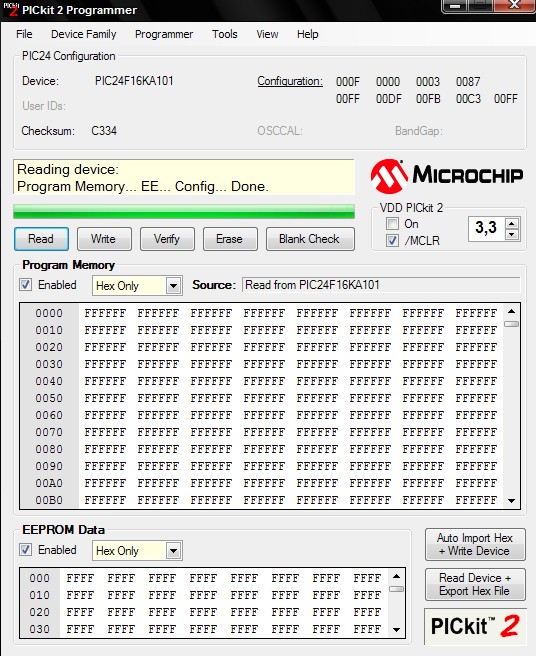Open the Help menu
The height and width of the screenshot is (656, 536).
(308, 34)
